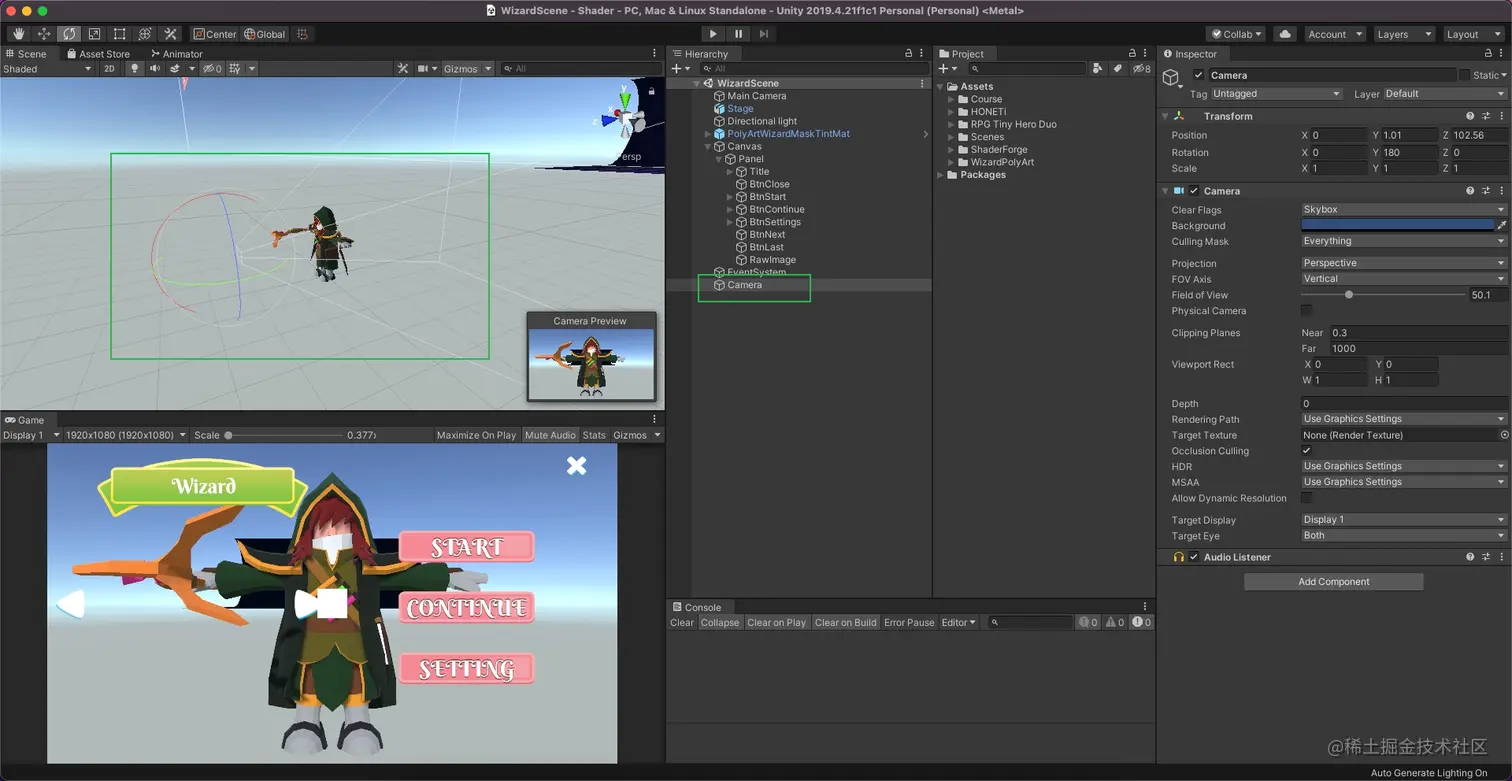Open the Shaded draw mode dropdown

click(47, 69)
